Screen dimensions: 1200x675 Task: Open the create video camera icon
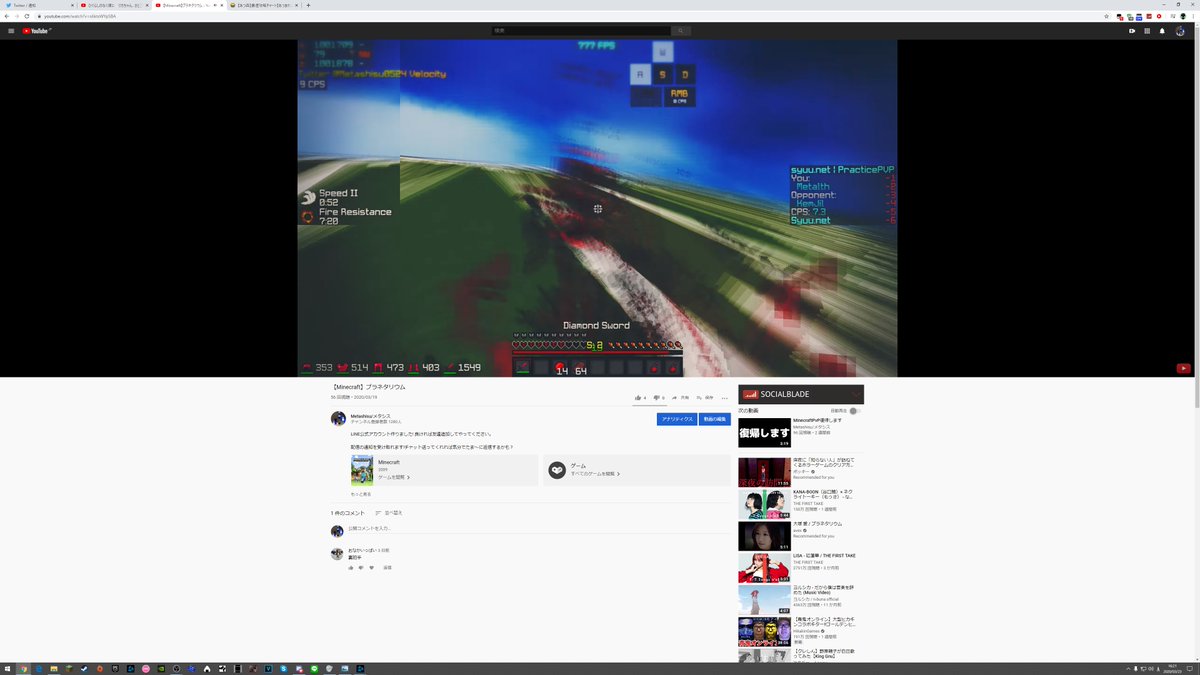click(x=1132, y=31)
